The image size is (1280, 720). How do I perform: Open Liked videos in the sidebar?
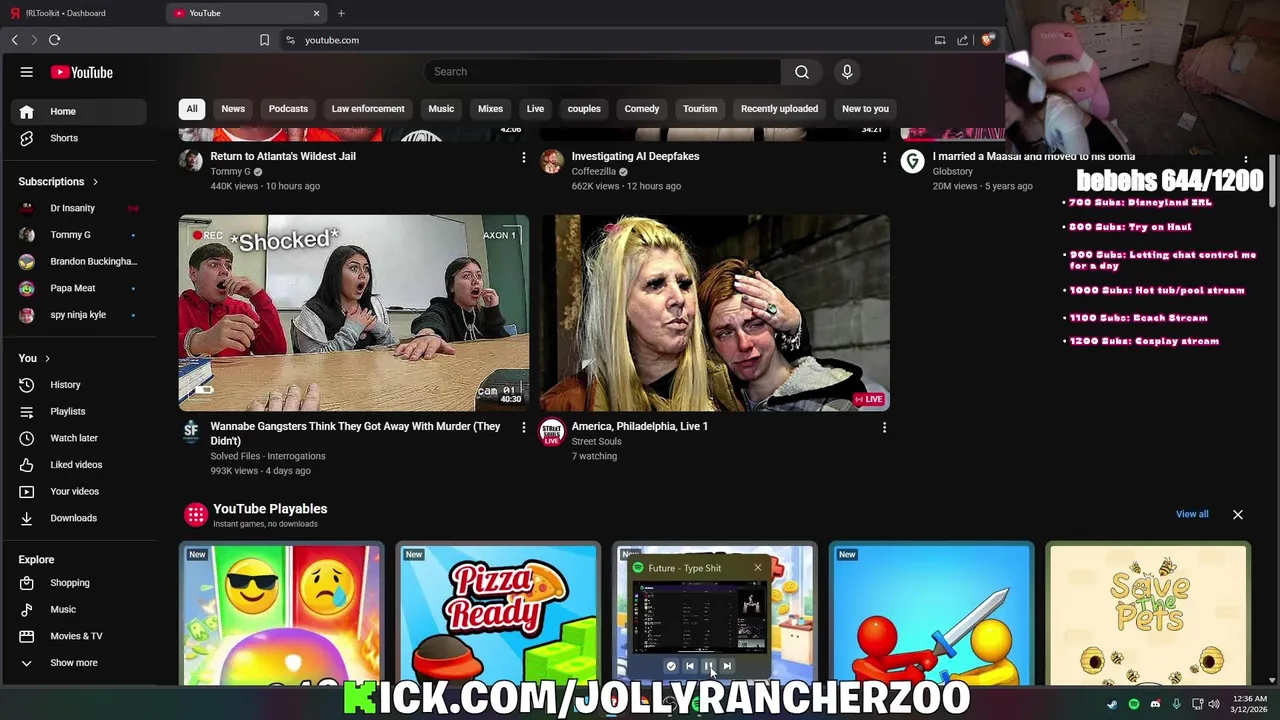[x=80, y=465]
